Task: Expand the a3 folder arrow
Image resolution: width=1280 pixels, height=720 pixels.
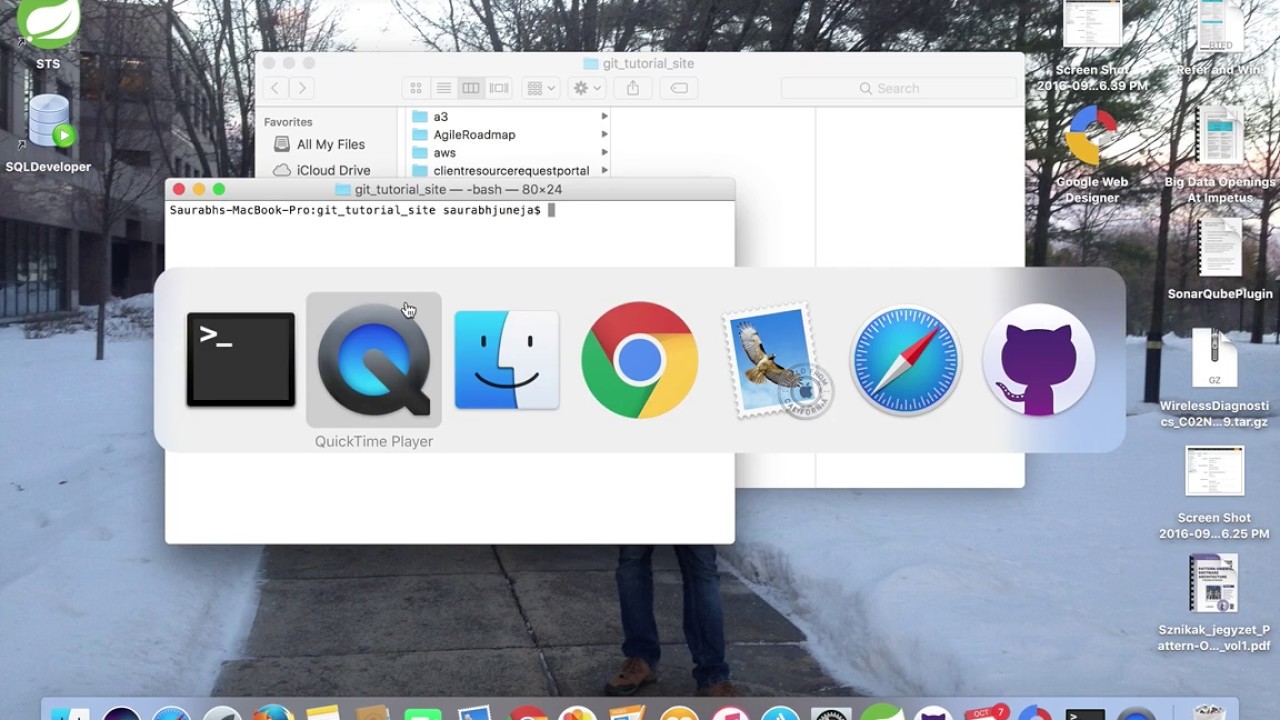Action: tap(604, 116)
